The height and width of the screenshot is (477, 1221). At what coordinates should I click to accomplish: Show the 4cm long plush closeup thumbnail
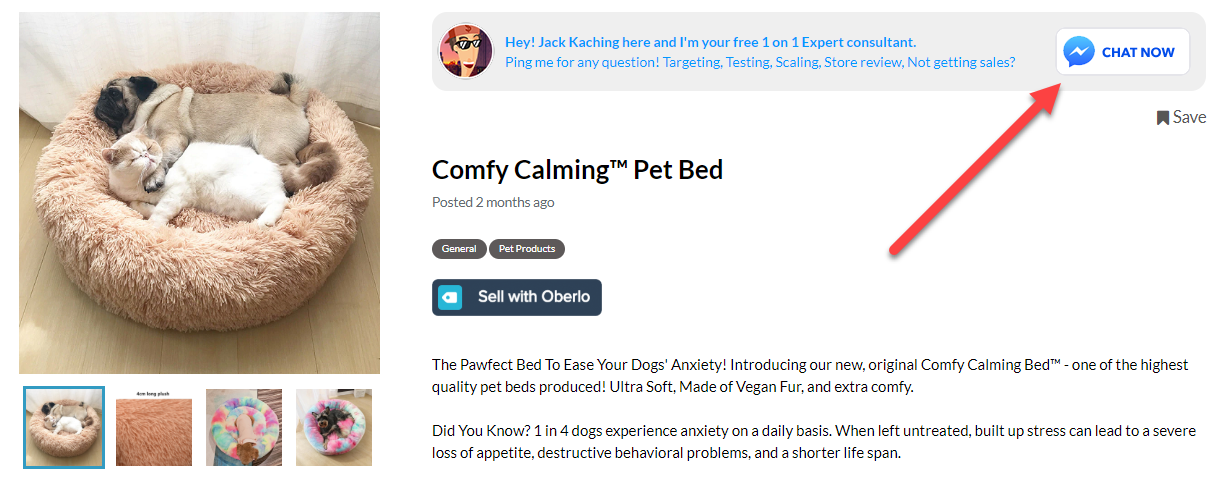(x=154, y=428)
